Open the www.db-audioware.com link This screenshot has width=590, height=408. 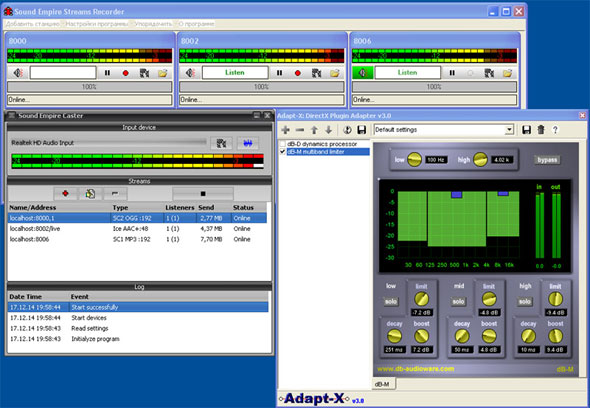coord(415,369)
